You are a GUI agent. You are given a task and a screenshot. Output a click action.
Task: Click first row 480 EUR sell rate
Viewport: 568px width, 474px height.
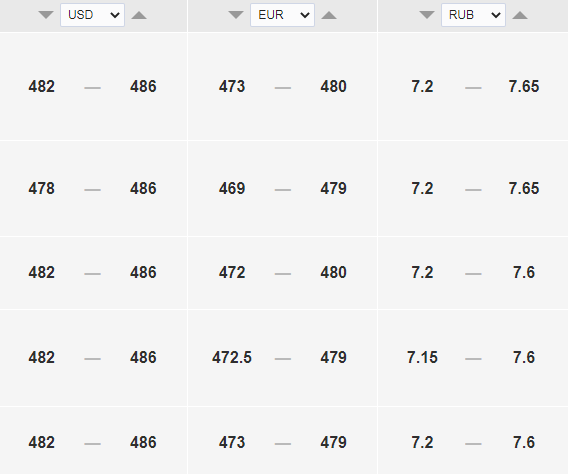333,87
